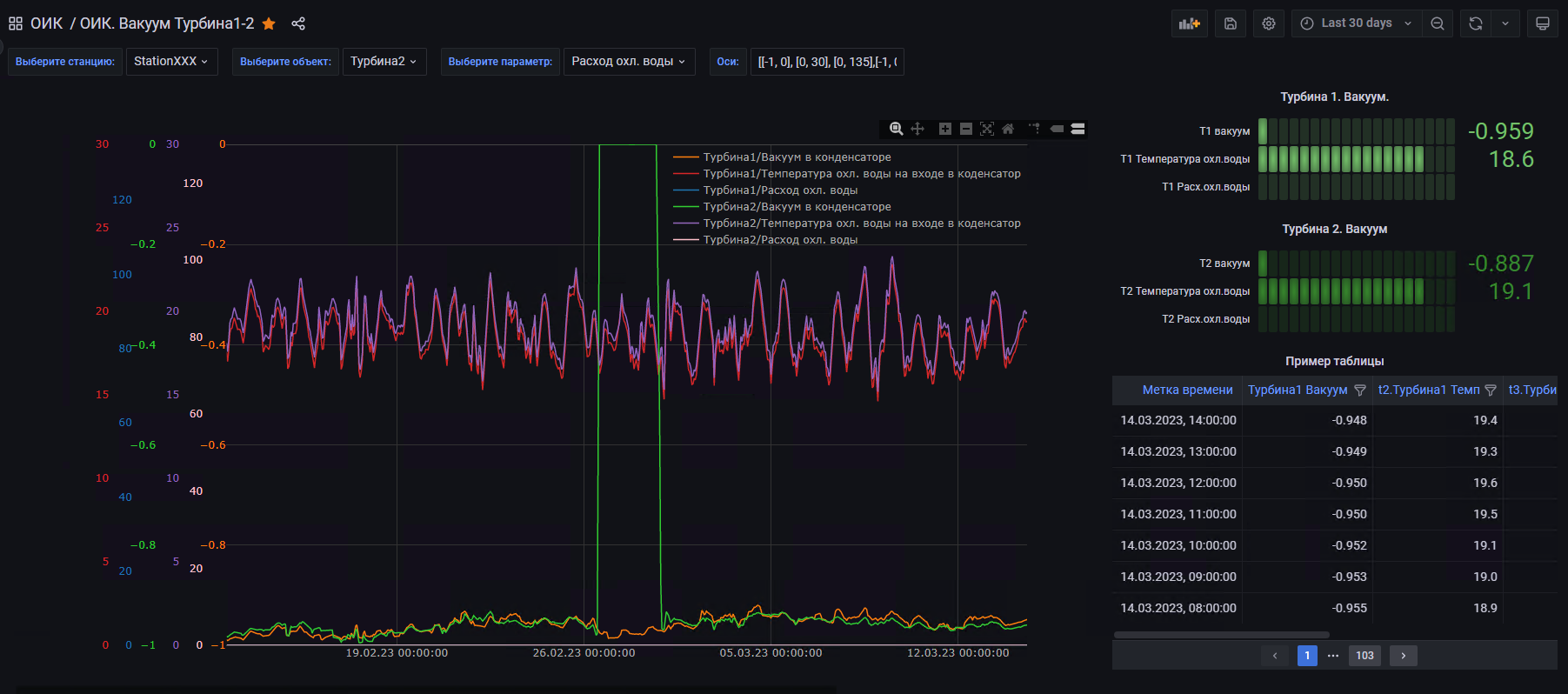Expand the Турбина2 object dropdown
This screenshot has height=694, width=1568.
coord(384,62)
